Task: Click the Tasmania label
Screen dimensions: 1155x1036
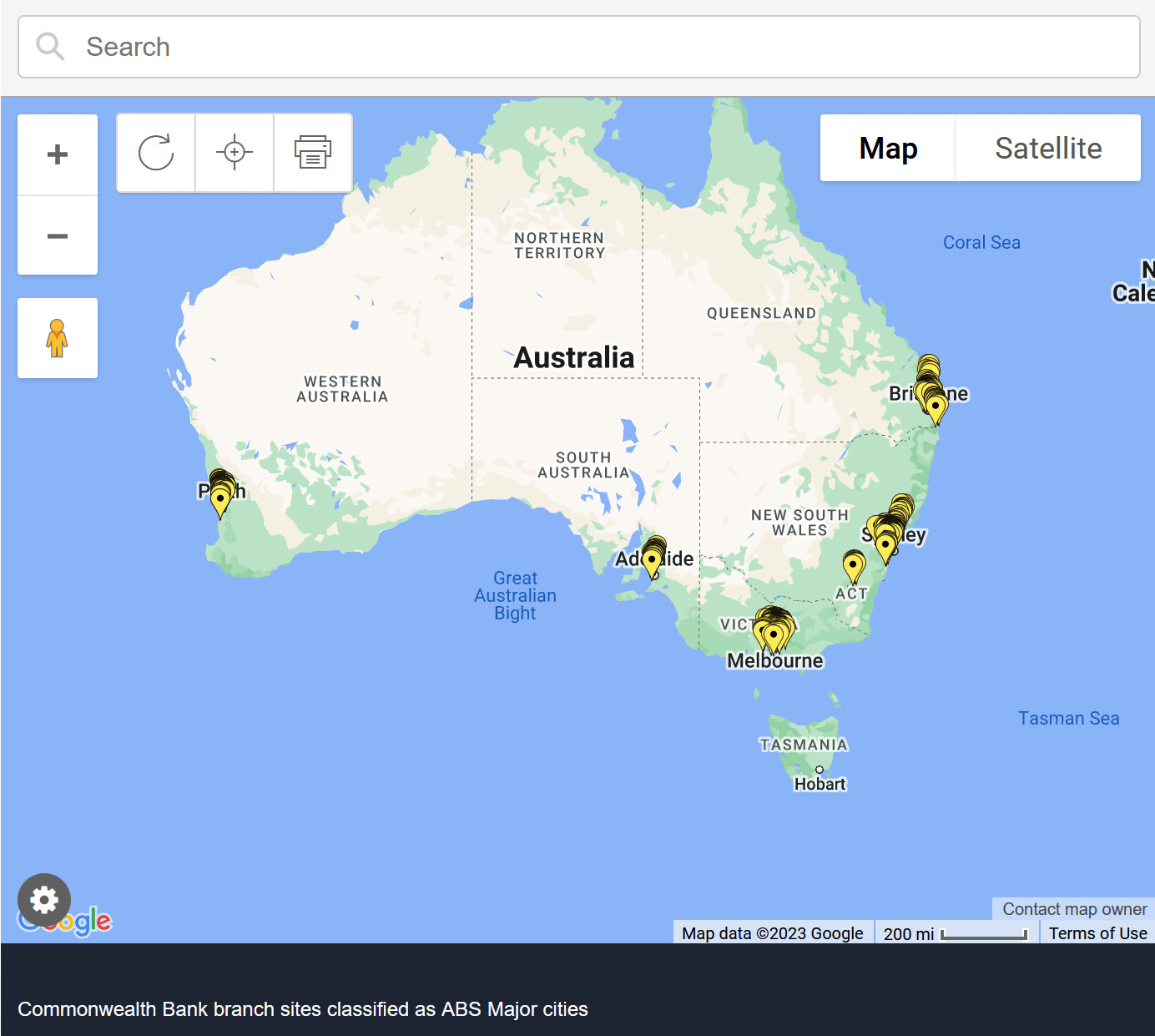Action: tap(804, 745)
